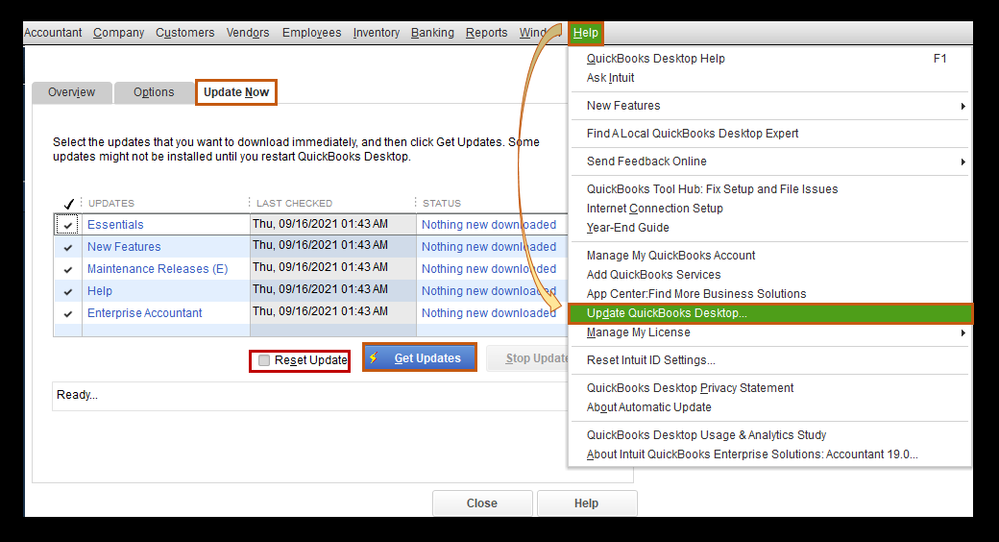This screenshot has height=542, width=999.
Task: Toggle the Help update row checkmark
Action: 68,292
